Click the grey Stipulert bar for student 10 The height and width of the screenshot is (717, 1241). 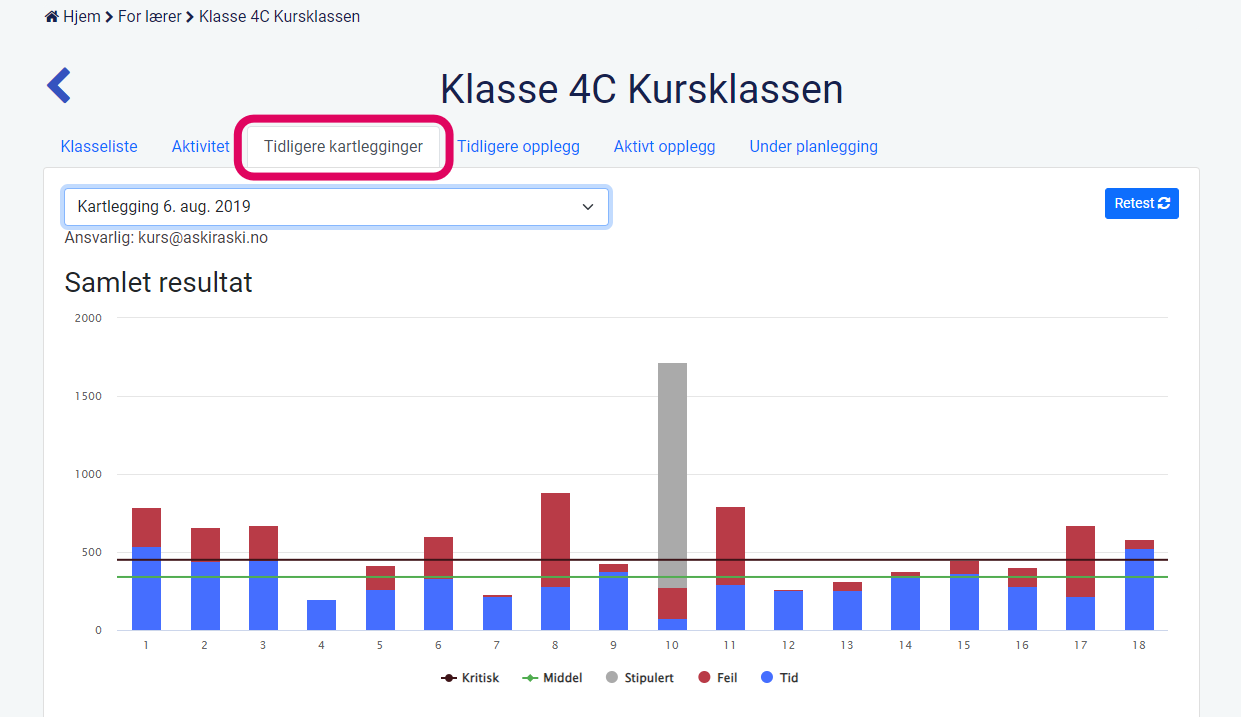pyautogui.click(x=672, y=470)
